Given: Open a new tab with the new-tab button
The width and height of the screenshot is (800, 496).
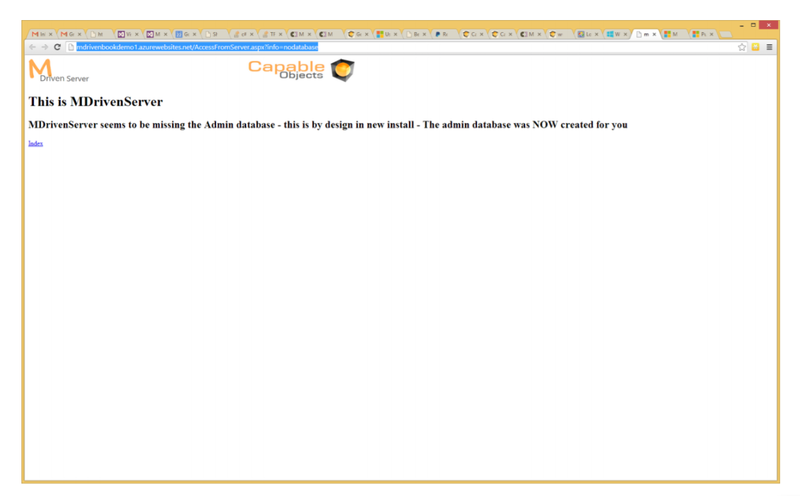Looking at the screenshot, I should [x=726, y=34].
